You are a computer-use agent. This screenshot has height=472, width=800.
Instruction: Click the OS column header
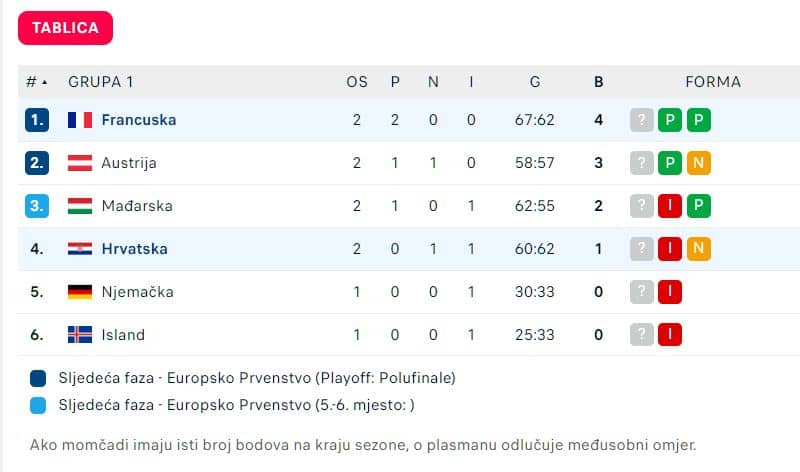tap(357, 82)
